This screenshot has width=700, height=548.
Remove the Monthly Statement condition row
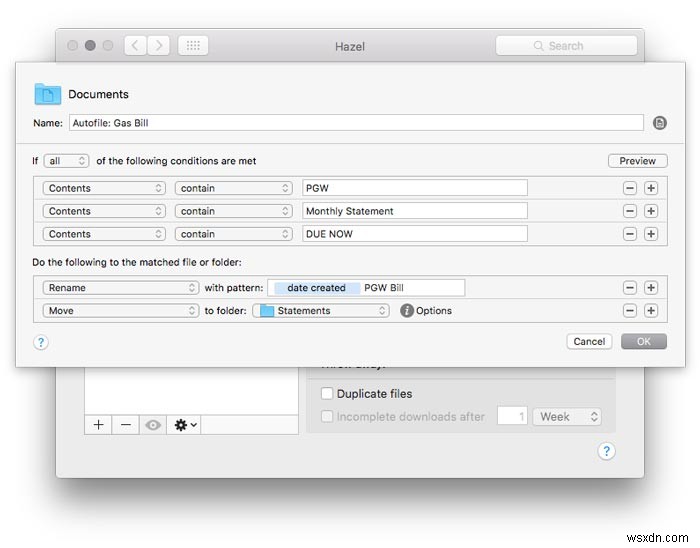pos(629,211)
